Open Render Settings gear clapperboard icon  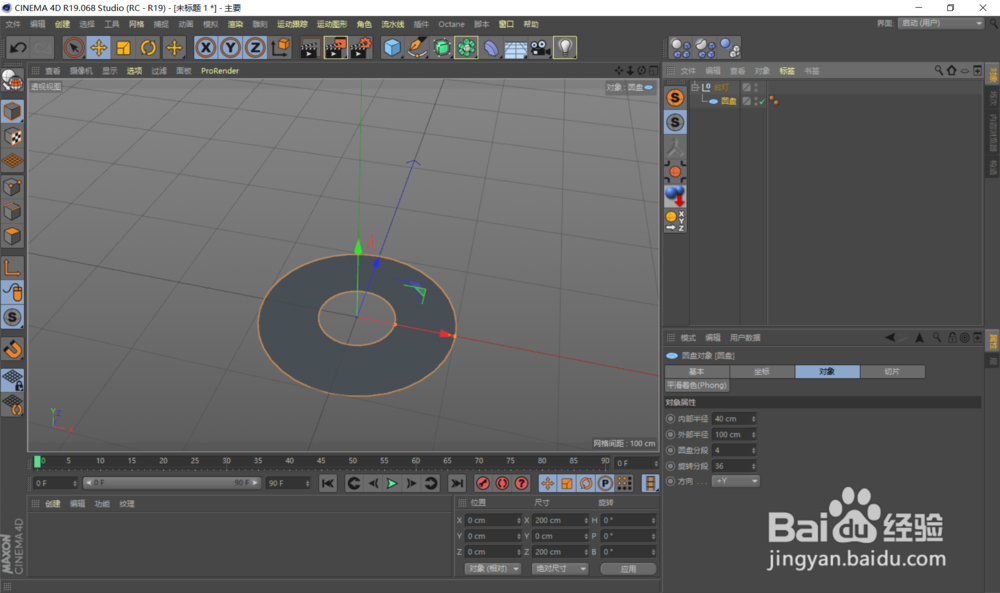pos(361,48)
